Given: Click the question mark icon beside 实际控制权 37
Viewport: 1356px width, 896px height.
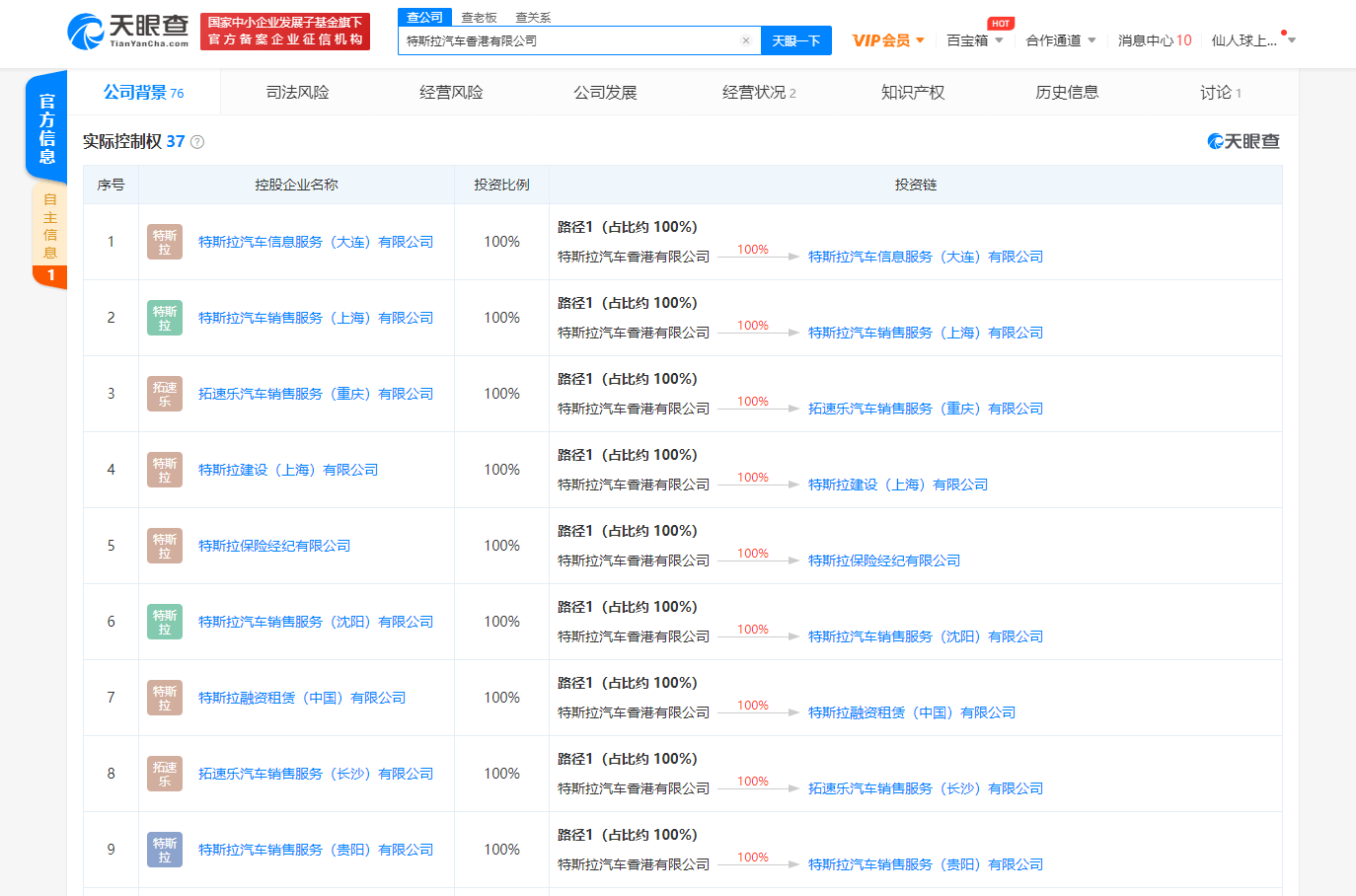Looking at the screenshot, I should (x=196, y=141).
